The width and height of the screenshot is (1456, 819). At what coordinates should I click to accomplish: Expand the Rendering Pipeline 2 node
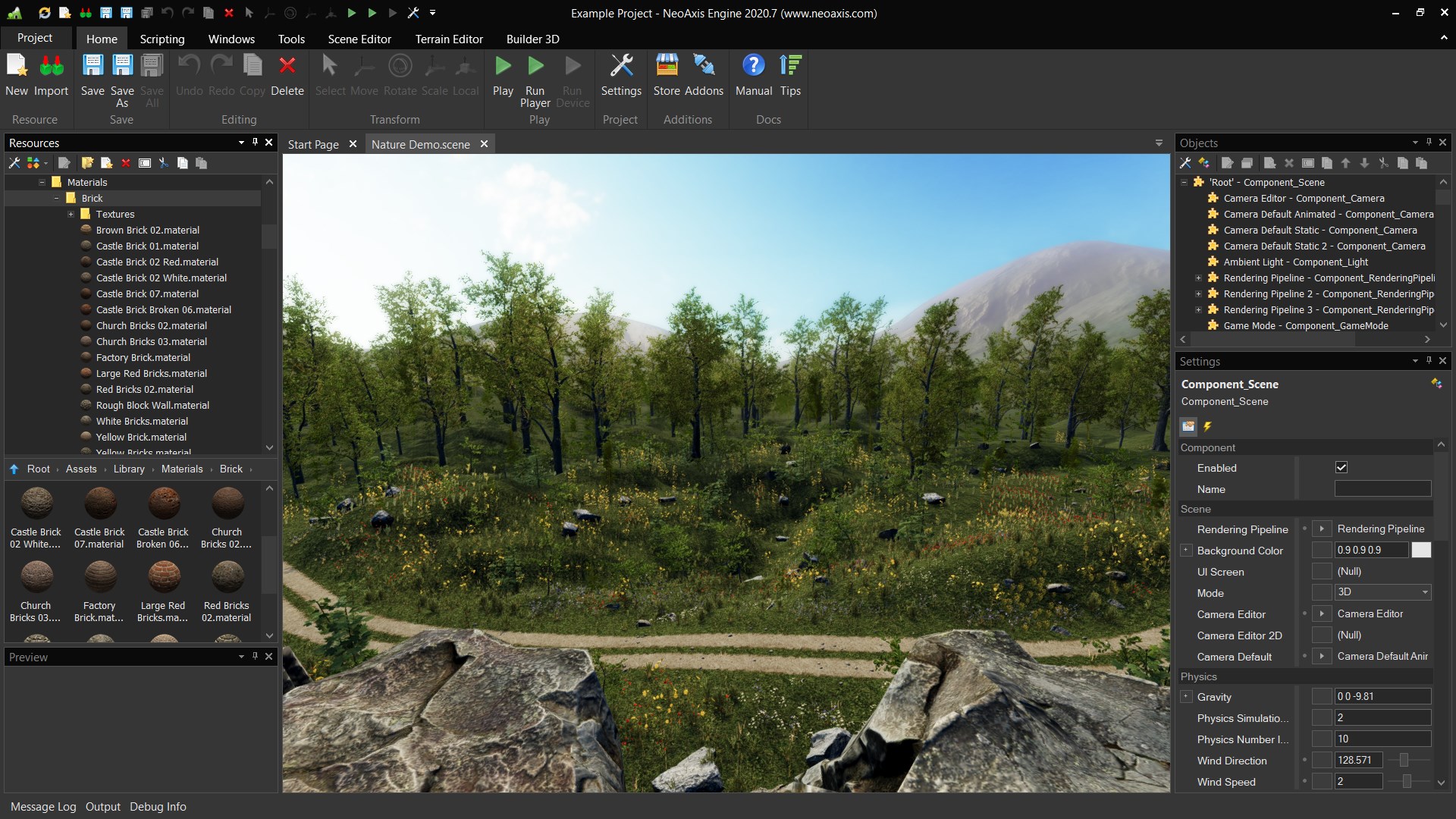click(1198, 294)
